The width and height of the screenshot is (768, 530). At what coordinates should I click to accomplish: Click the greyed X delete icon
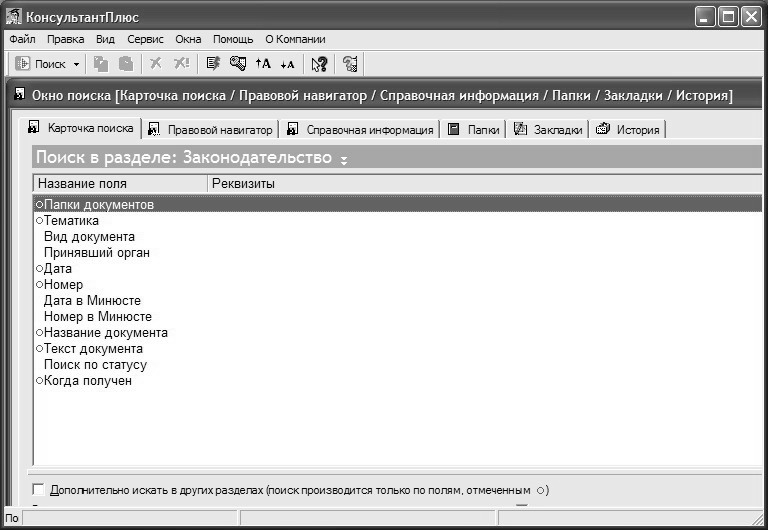coord(156,64)
